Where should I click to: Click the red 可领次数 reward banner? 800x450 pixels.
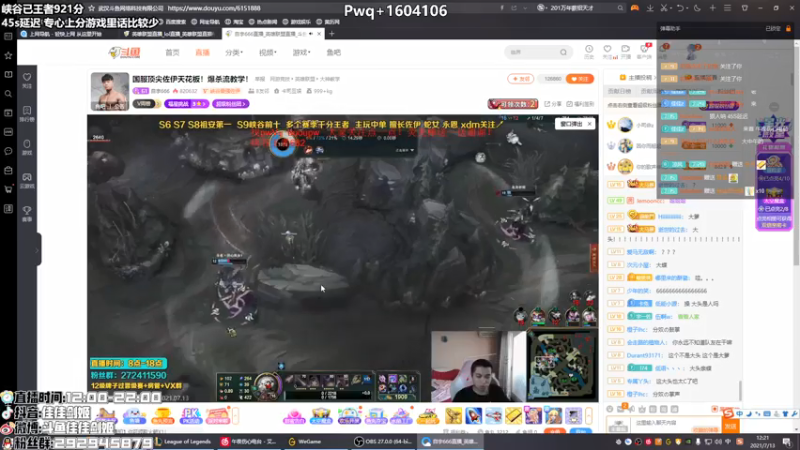pos(513,104)
